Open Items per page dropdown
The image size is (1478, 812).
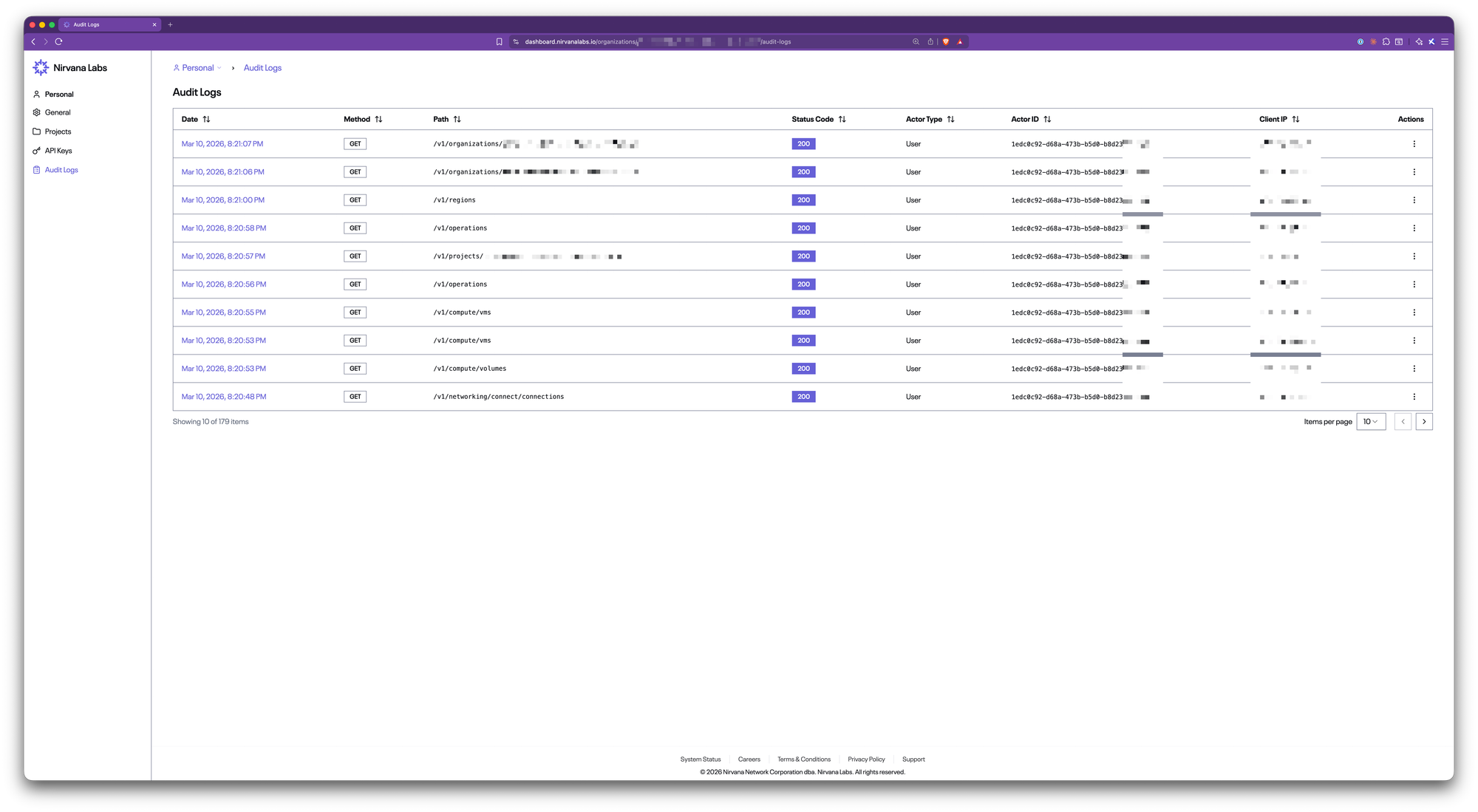(1370, 422)
